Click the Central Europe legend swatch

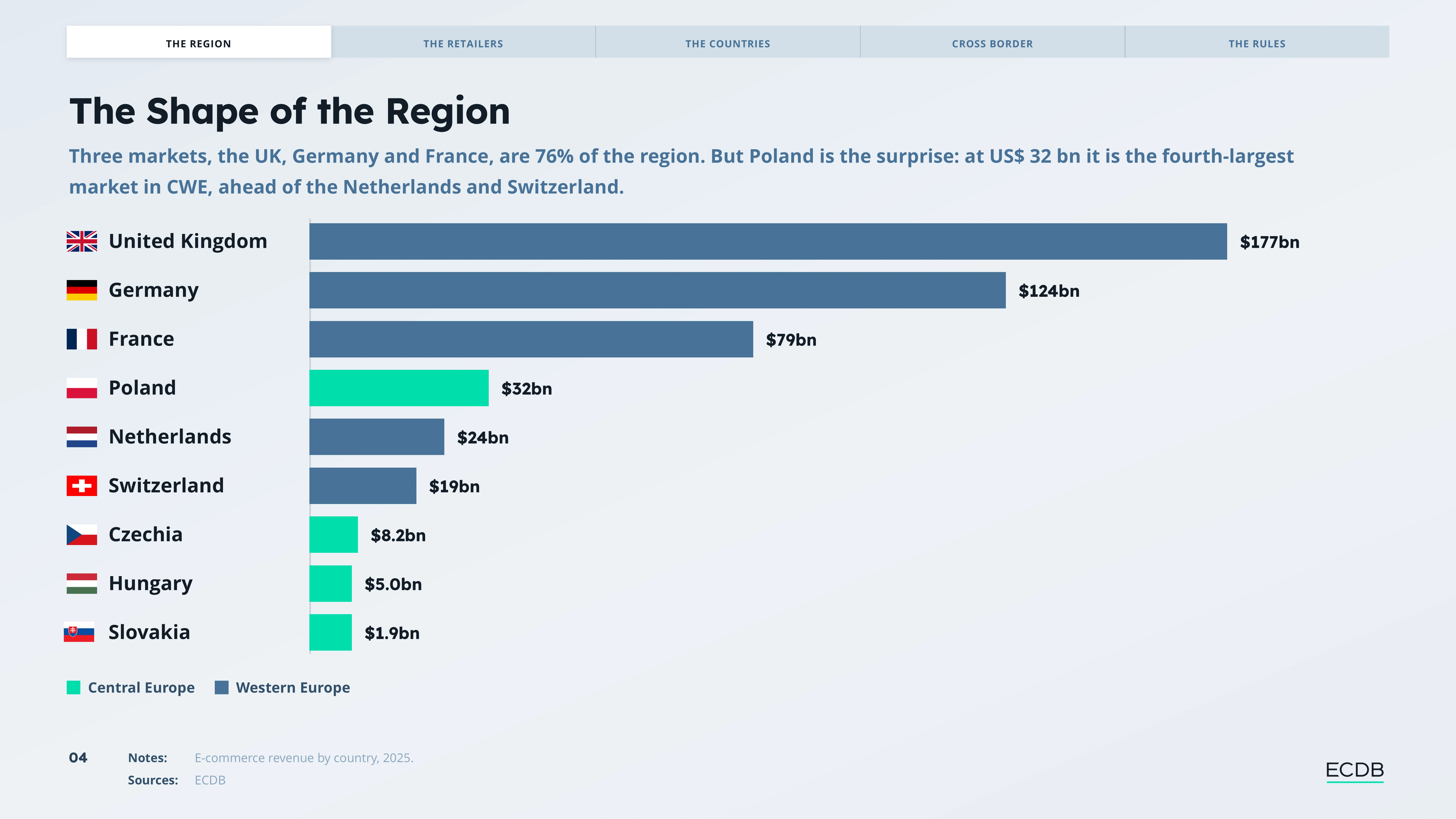[x=74, y=687]
